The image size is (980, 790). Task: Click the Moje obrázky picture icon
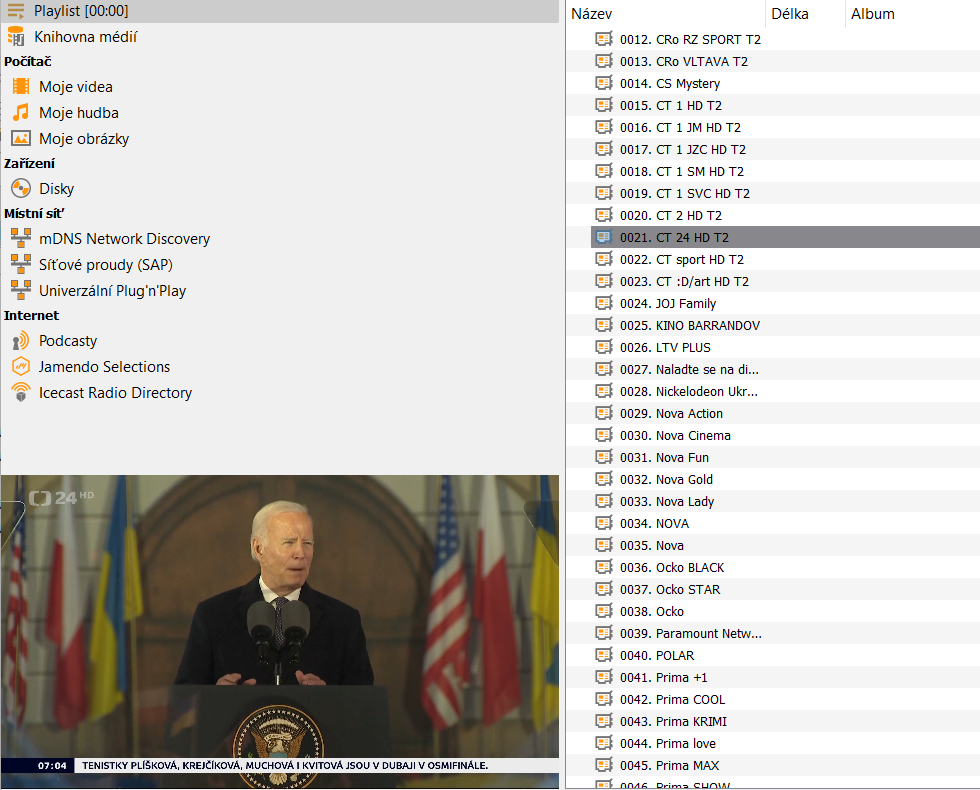point(21,139)
